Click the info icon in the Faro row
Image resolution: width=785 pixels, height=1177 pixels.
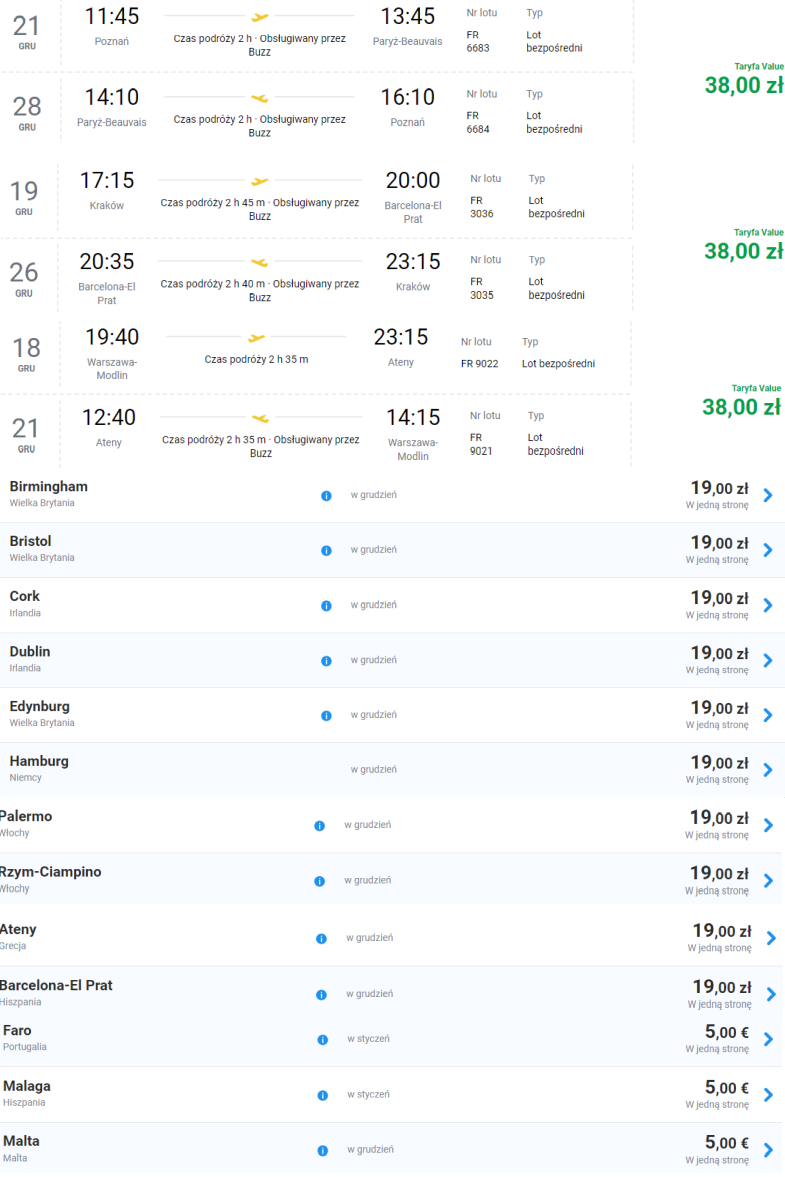click(x=323, y=1040)
